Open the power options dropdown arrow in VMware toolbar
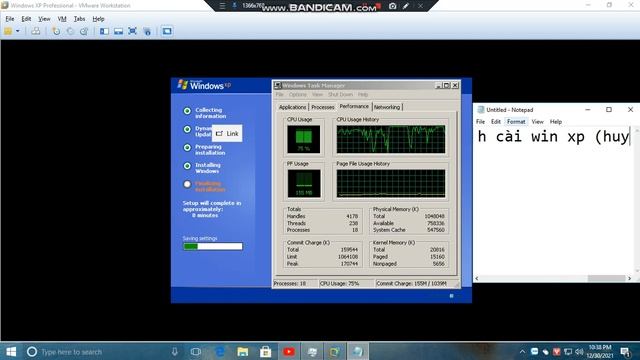 point(18,31)
